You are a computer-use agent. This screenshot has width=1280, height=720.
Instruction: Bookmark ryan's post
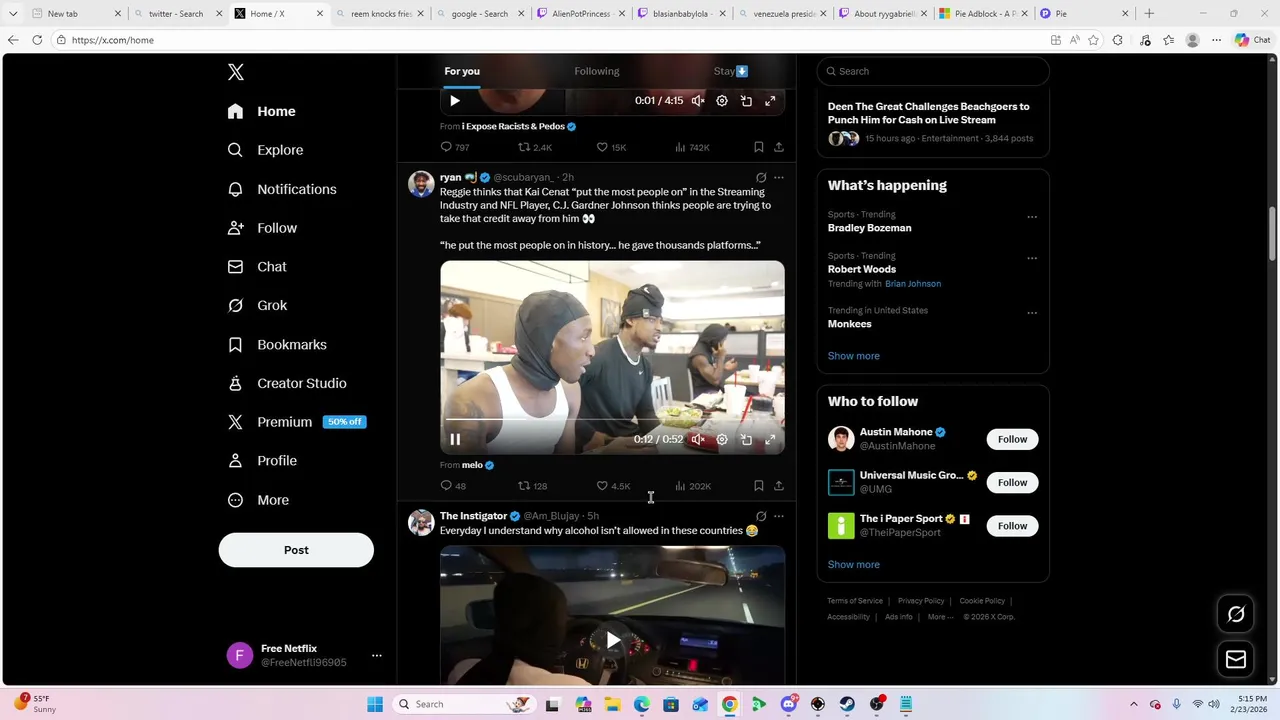pyautogui.click(x=759, y=486)
